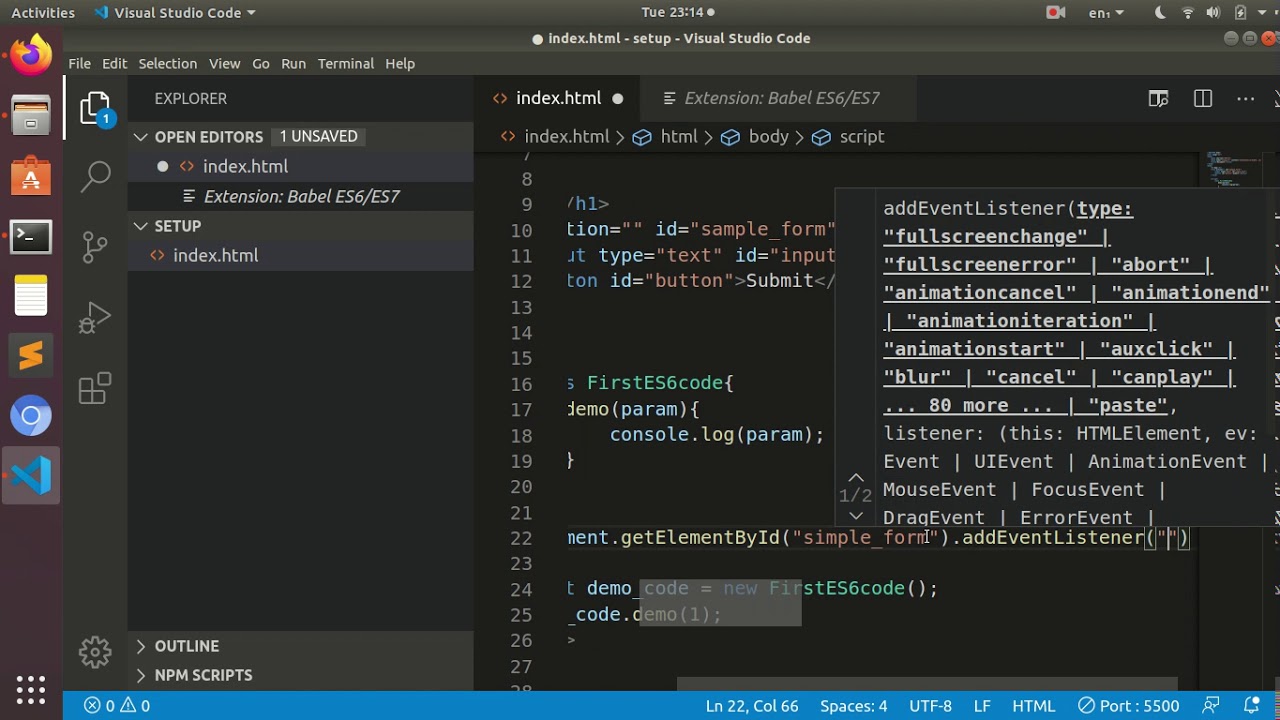This screenshot has height=720, width=1280.
Task: Open the Go menu
Action: [x=260, y=63]
